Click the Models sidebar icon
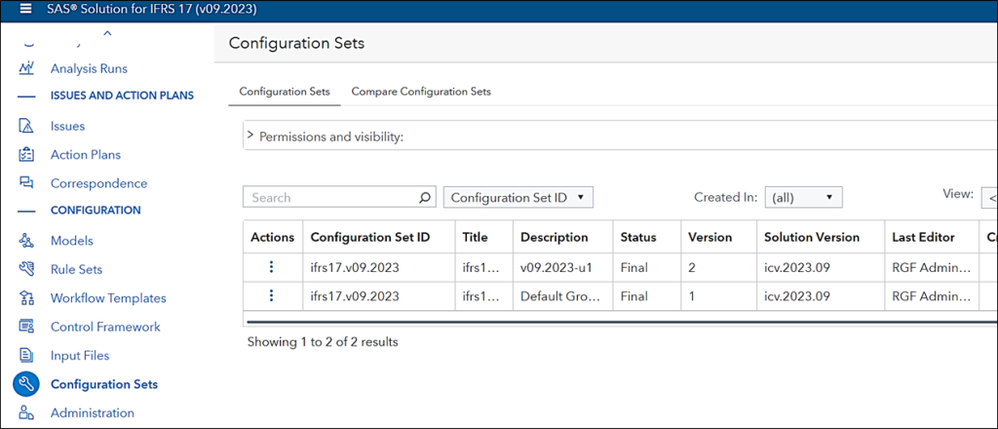The height and width of the screenshot is (429, 998). 27,241
